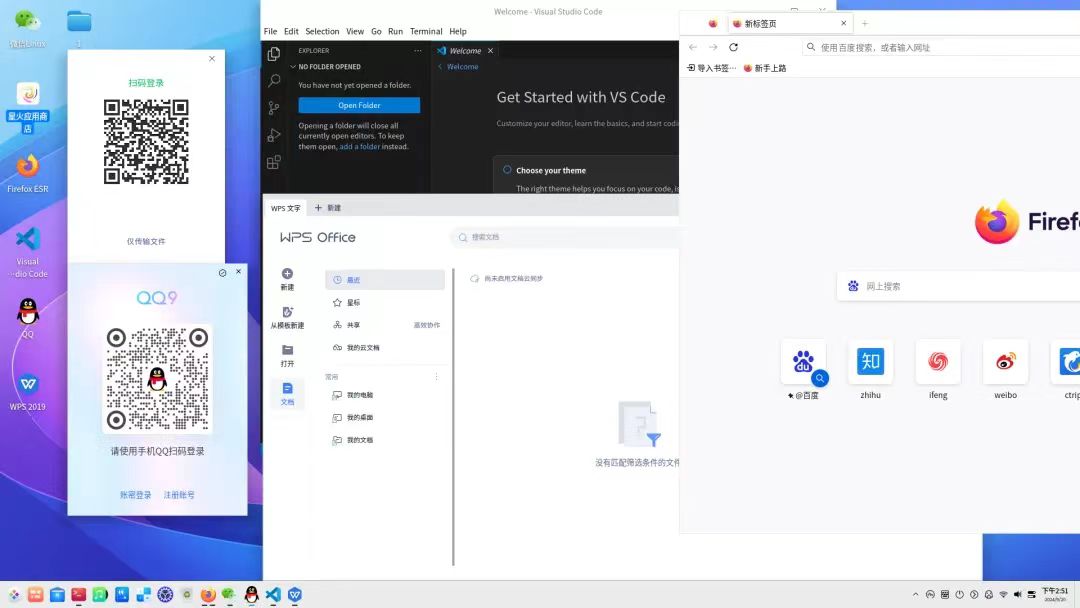The height and width of the screenshot is (608, 1080).
Task: Select 我的云文档 in WPS navigation
Action: tap(385, 348)
